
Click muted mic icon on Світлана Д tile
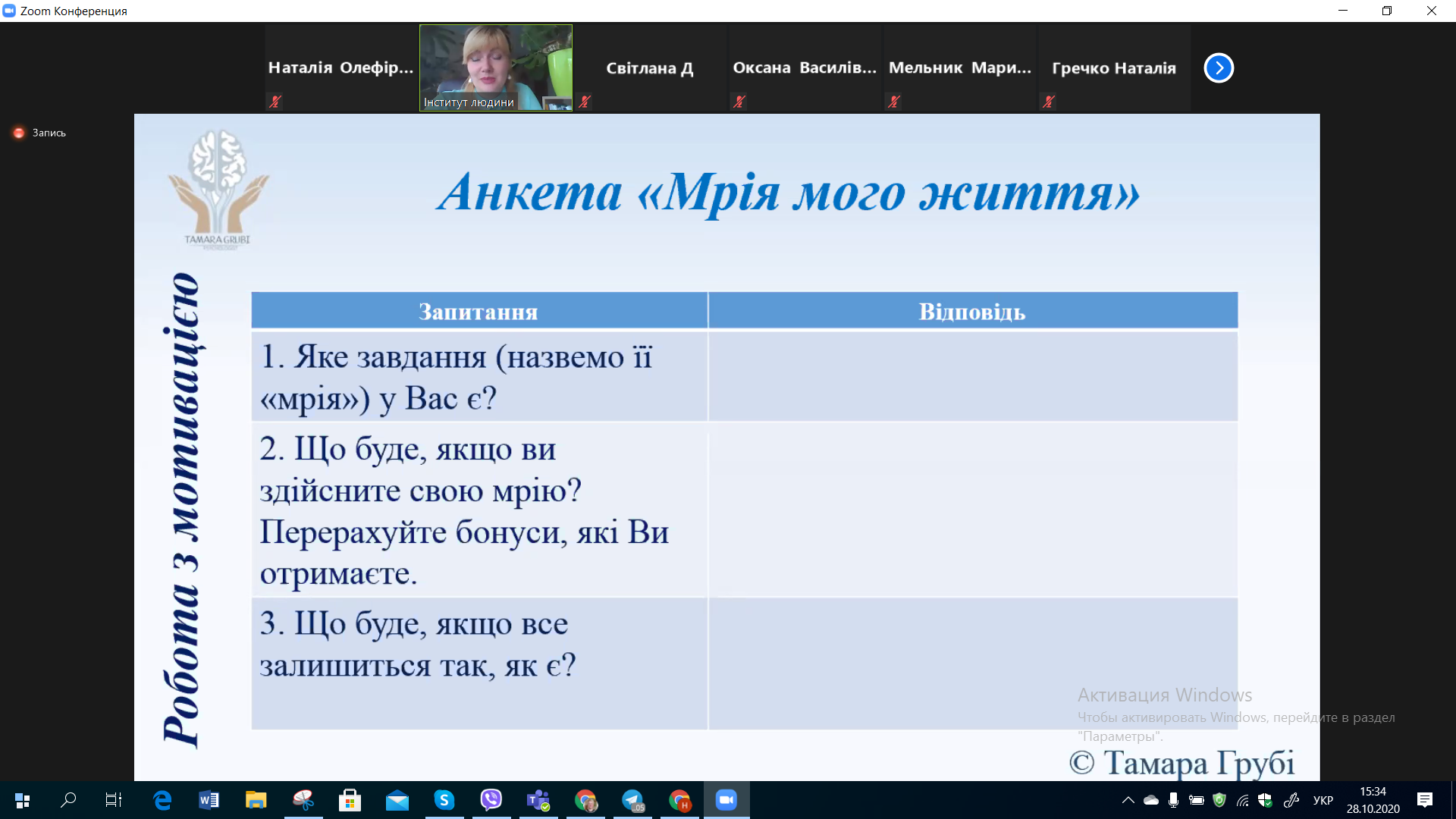[585, 102]
